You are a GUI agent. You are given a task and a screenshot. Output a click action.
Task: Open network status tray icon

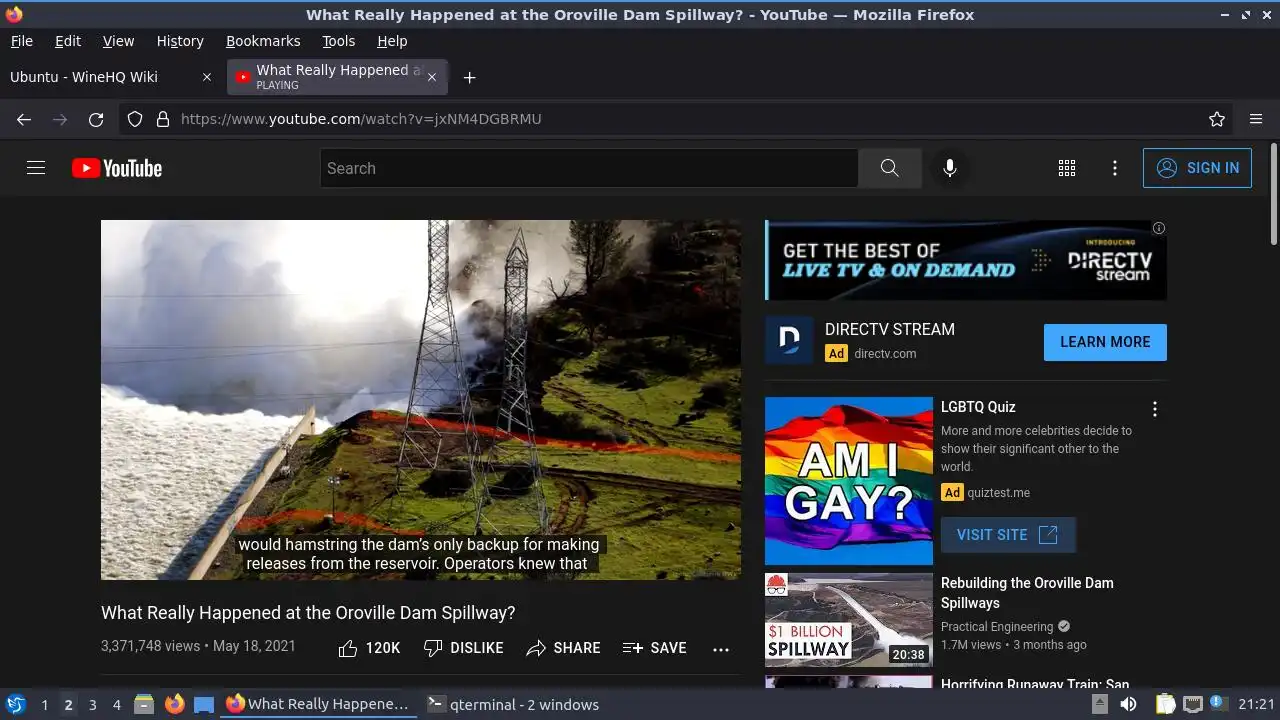pyautogui.click(x=1192, y=704)
